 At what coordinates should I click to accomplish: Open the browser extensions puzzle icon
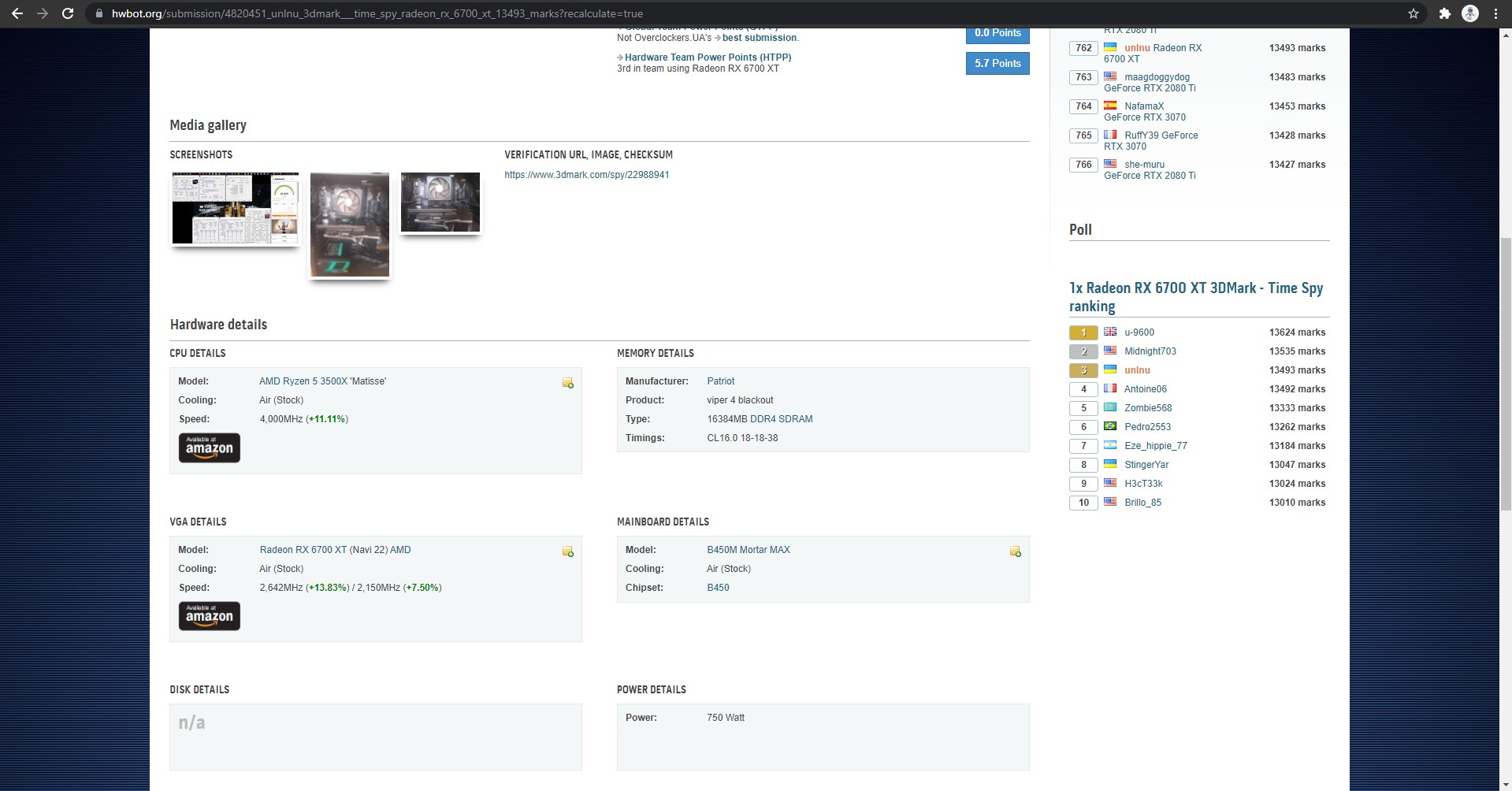pos(1444,13)
